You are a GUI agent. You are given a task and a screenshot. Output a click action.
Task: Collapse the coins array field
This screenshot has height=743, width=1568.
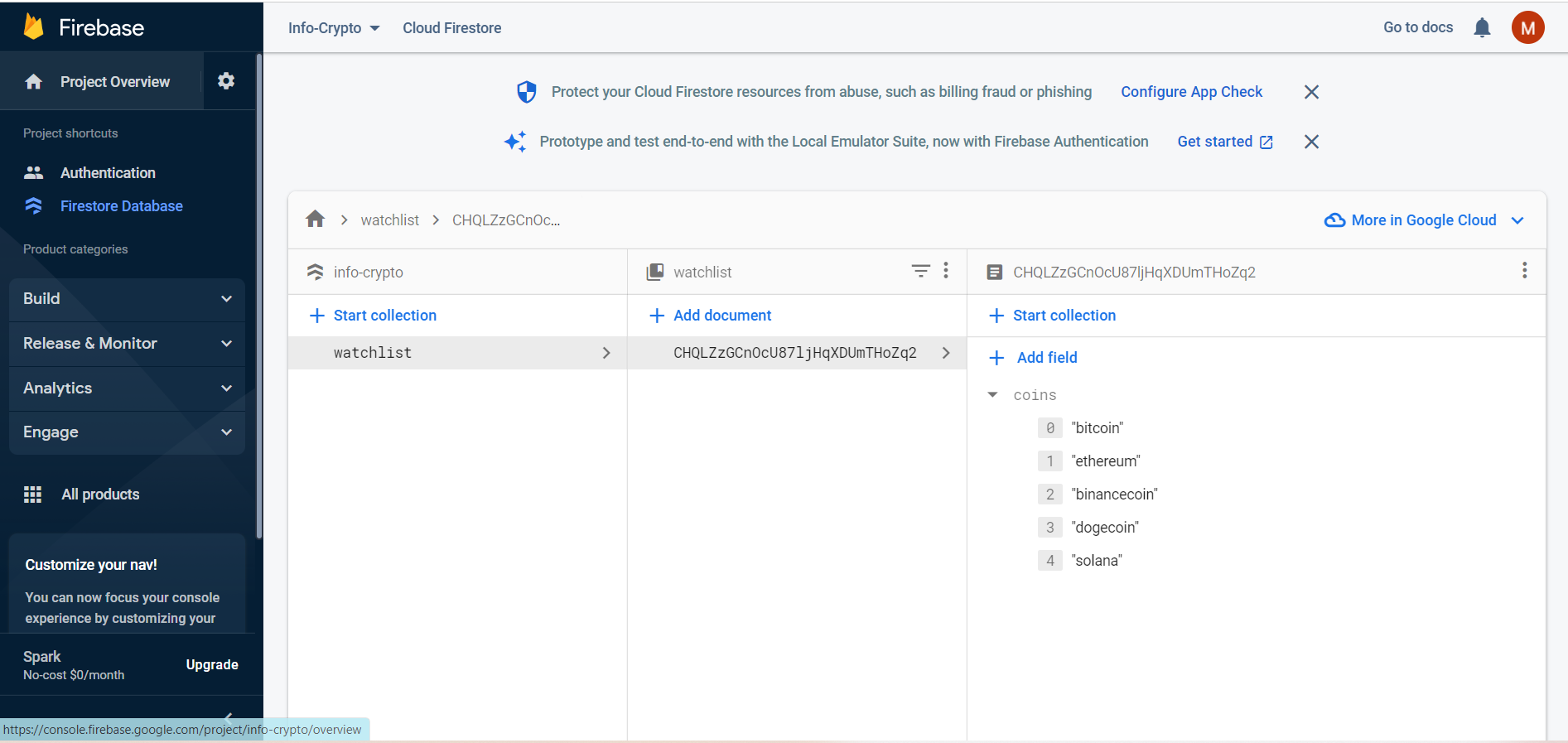(x=992, y=395)
